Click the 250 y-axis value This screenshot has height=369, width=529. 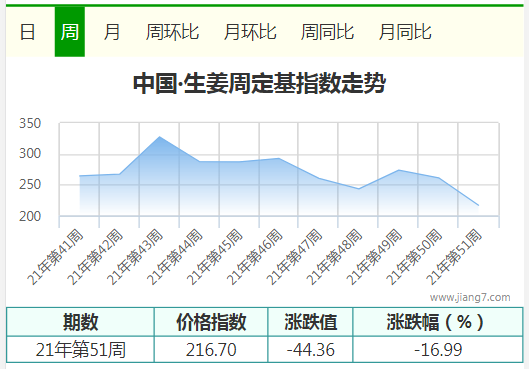point(30,185)
